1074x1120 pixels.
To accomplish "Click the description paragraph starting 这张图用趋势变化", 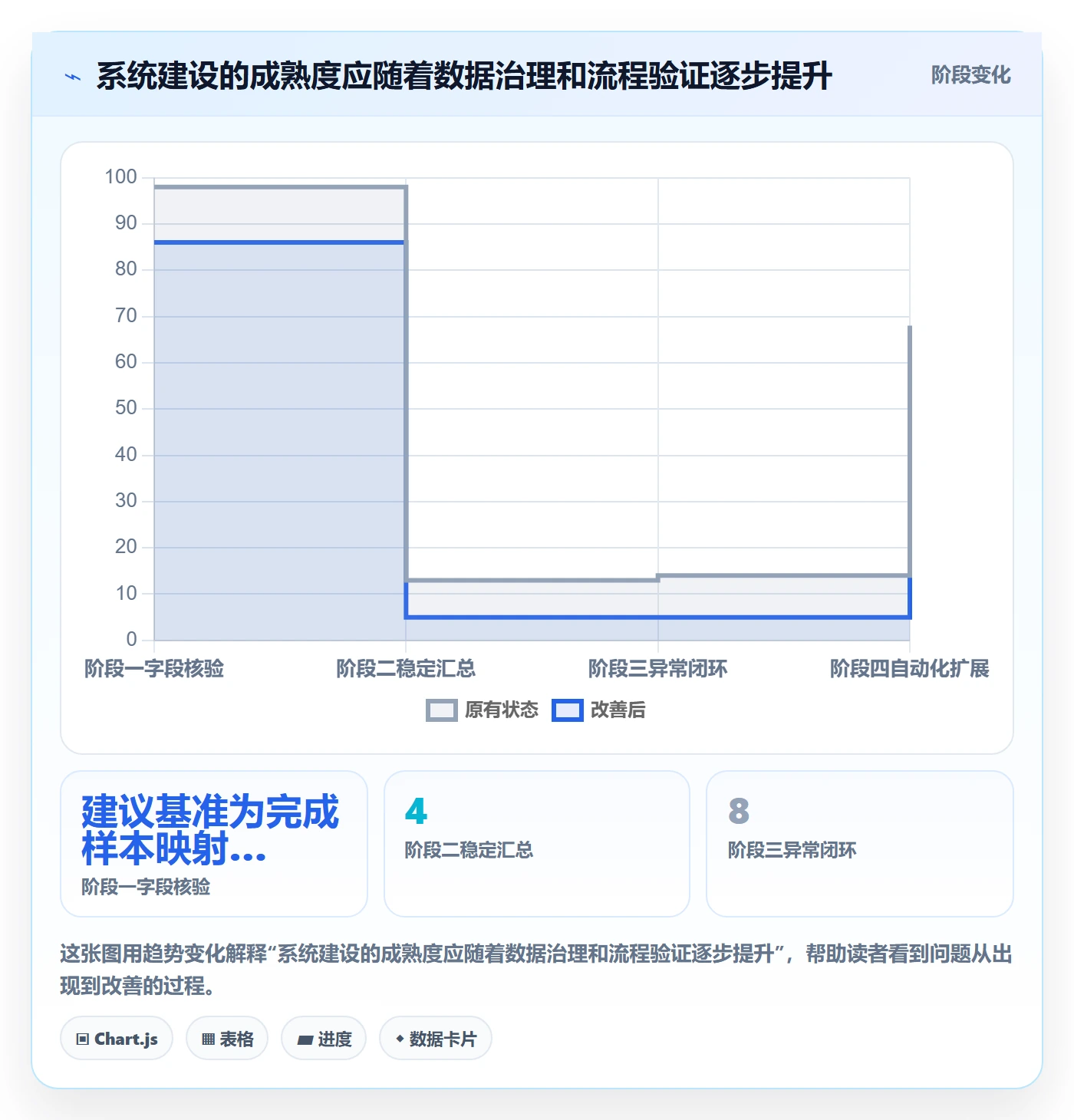I will [536, 970].
